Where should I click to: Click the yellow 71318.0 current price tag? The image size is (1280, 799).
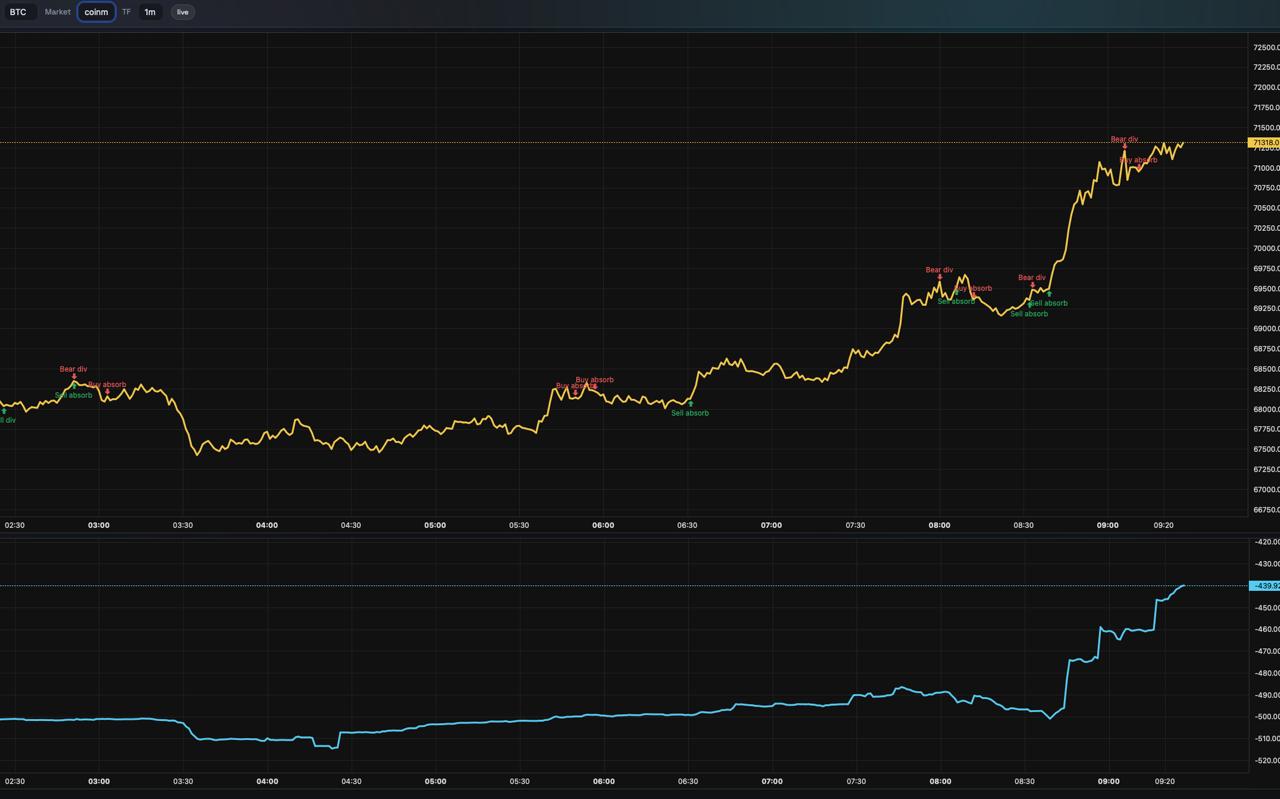click(x=1264, y=143)
